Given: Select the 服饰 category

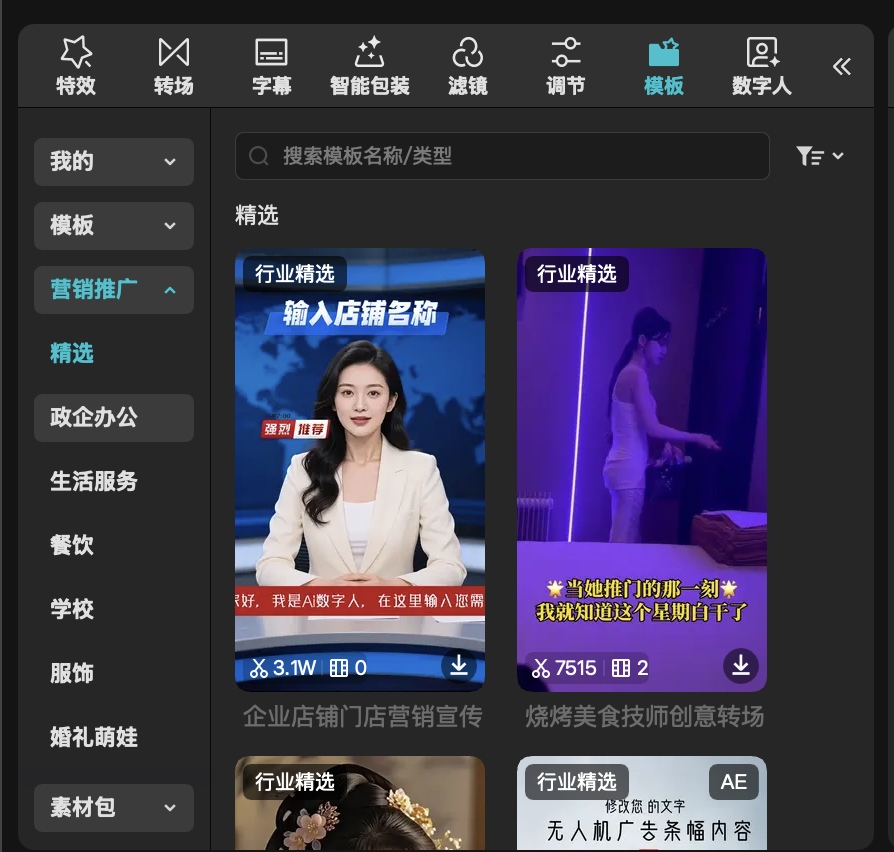Looking at the screenshot, I should point(72,673).
